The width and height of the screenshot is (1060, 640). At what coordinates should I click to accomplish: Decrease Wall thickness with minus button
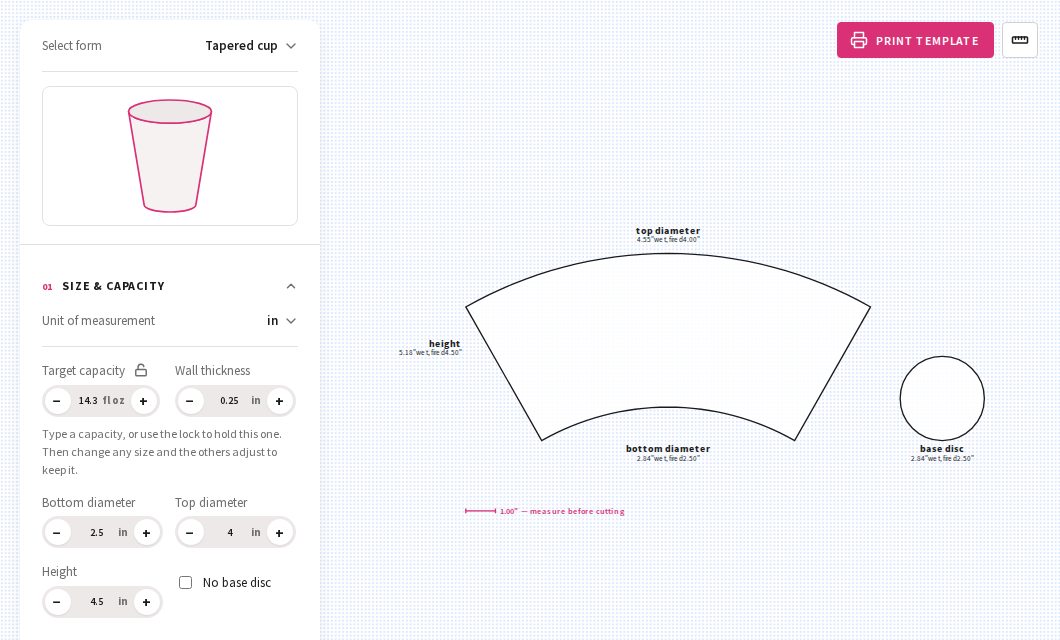click(x=190, y=401)
